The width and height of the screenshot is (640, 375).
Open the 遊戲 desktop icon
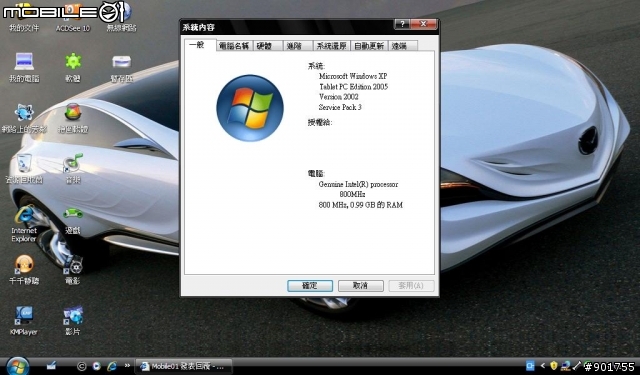(73, 220)
